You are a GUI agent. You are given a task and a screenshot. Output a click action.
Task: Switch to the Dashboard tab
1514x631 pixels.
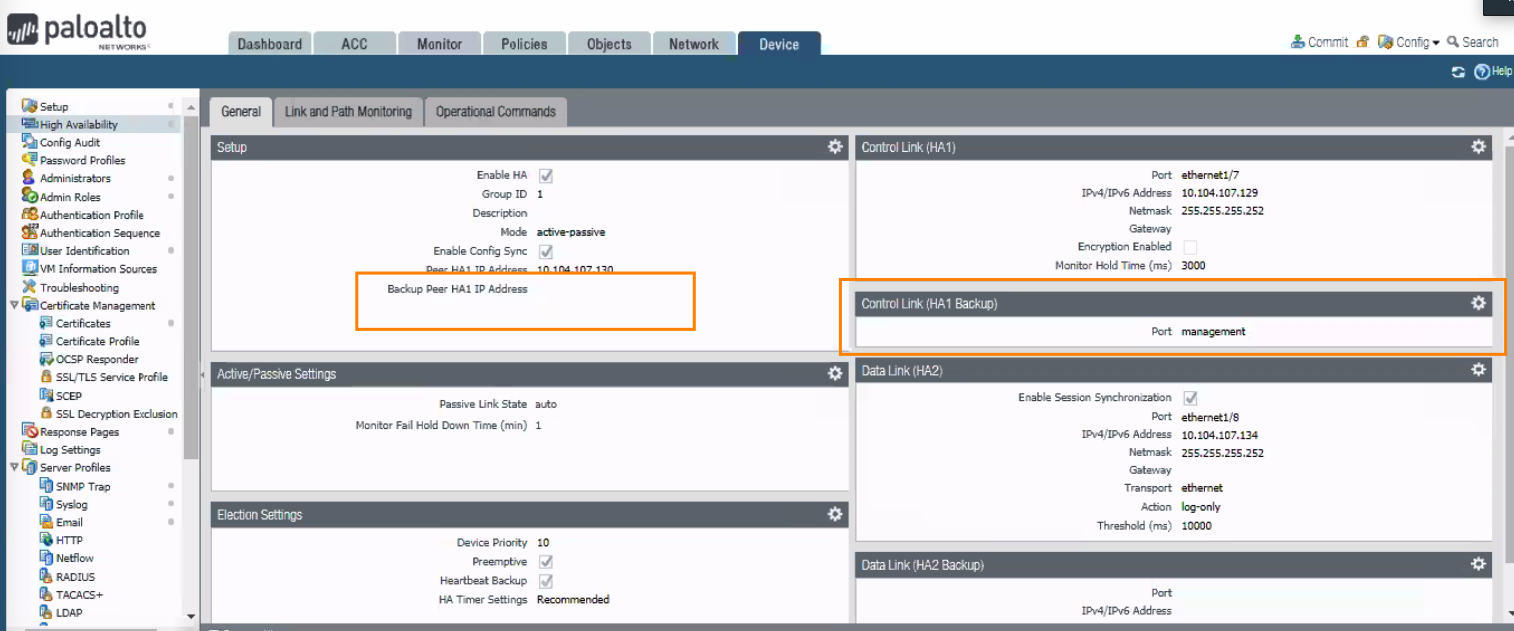(269, 44)
